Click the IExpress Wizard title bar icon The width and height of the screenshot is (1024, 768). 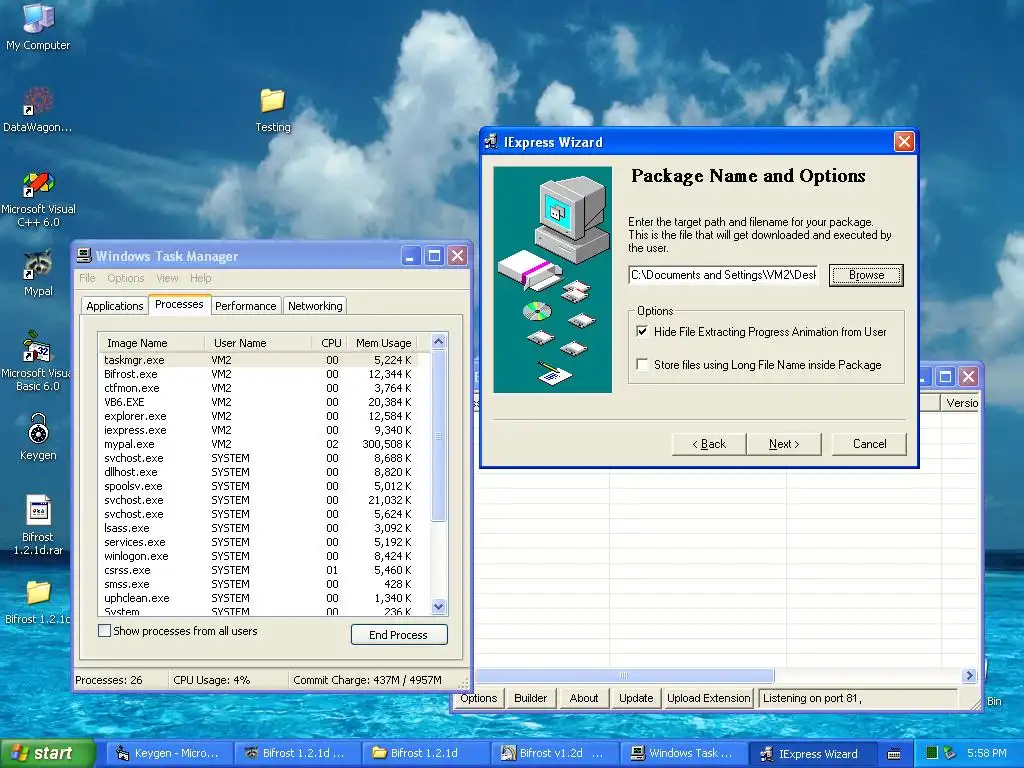pyautogui.click(x=492, y=142)
